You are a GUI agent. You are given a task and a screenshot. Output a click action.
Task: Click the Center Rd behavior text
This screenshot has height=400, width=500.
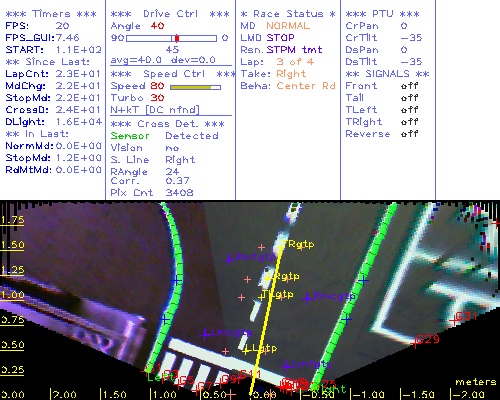pos(306,86)
